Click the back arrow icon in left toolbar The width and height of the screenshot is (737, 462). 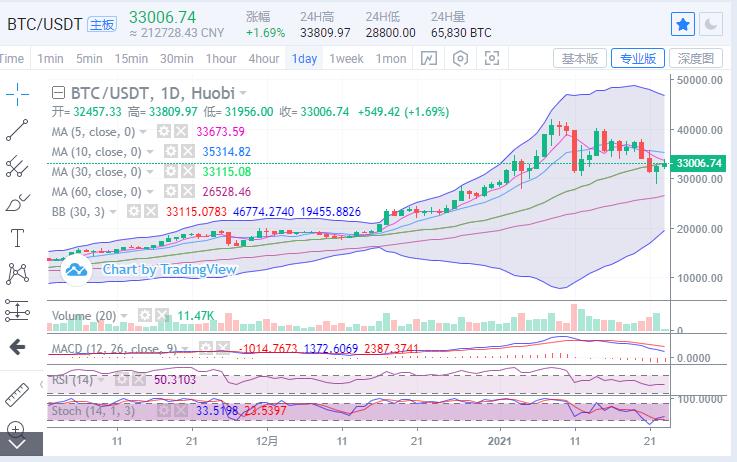[17, 347]
